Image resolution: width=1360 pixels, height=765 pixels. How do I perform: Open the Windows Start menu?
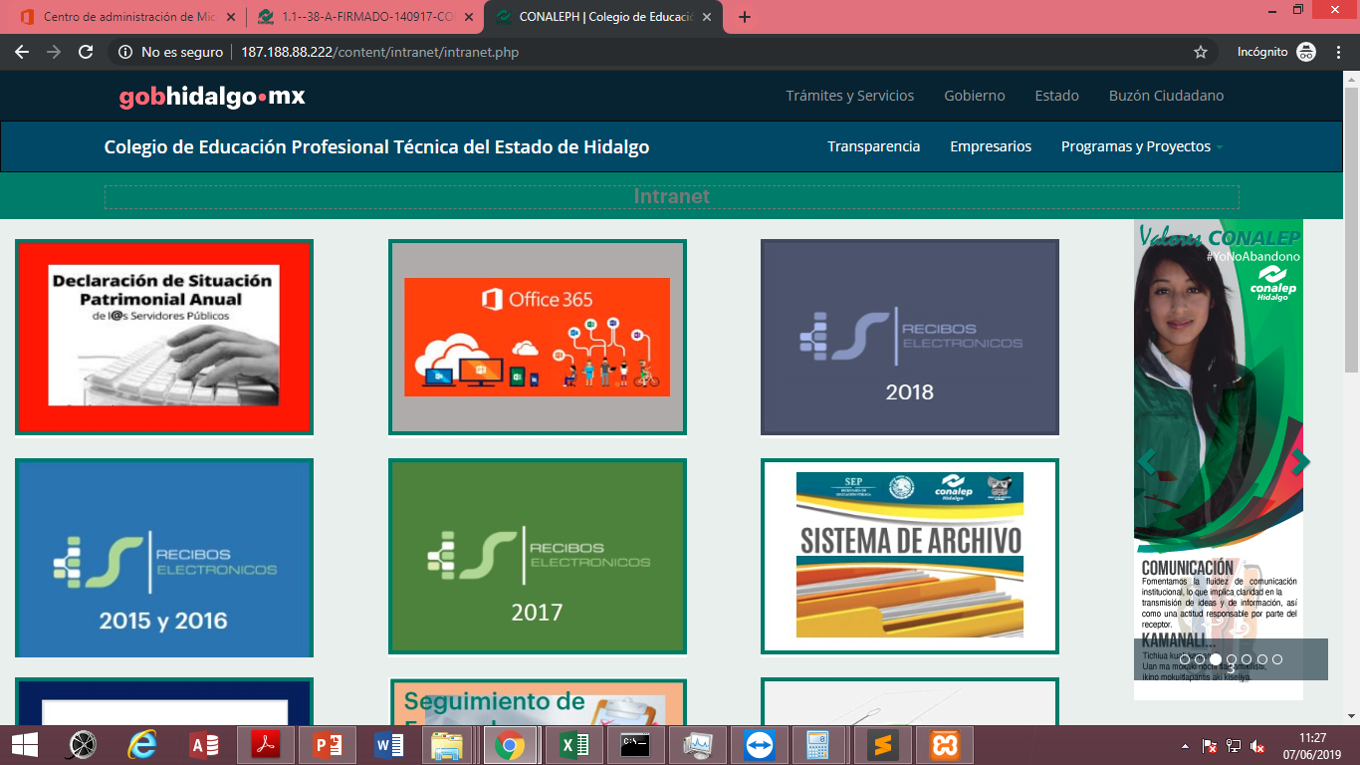pos(24,745)
